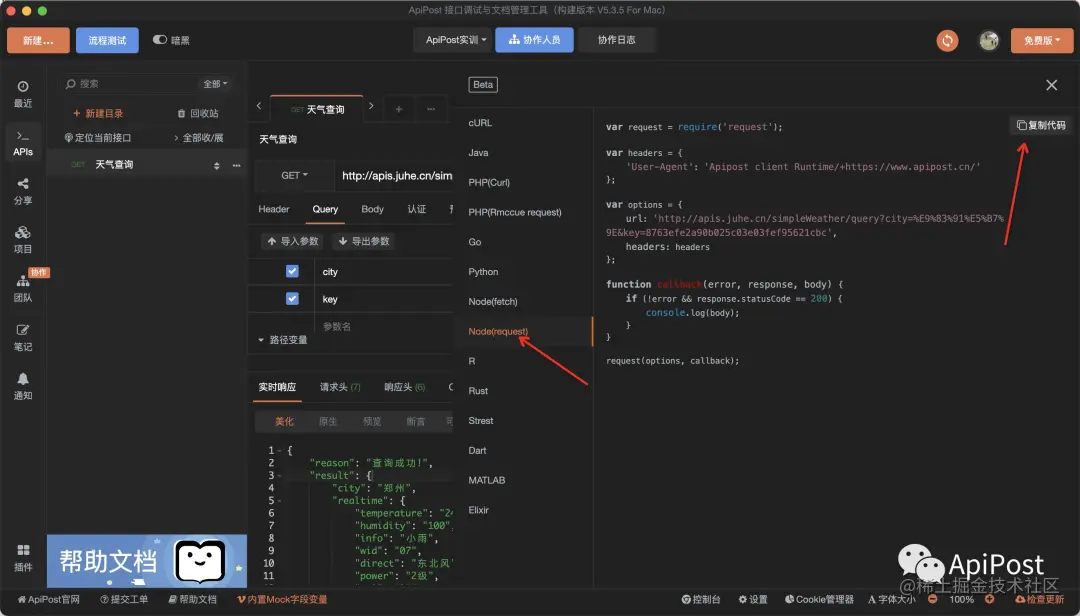Click 检查更新 check for updates
The image size is (1080, 616).
pos(1039,599)
